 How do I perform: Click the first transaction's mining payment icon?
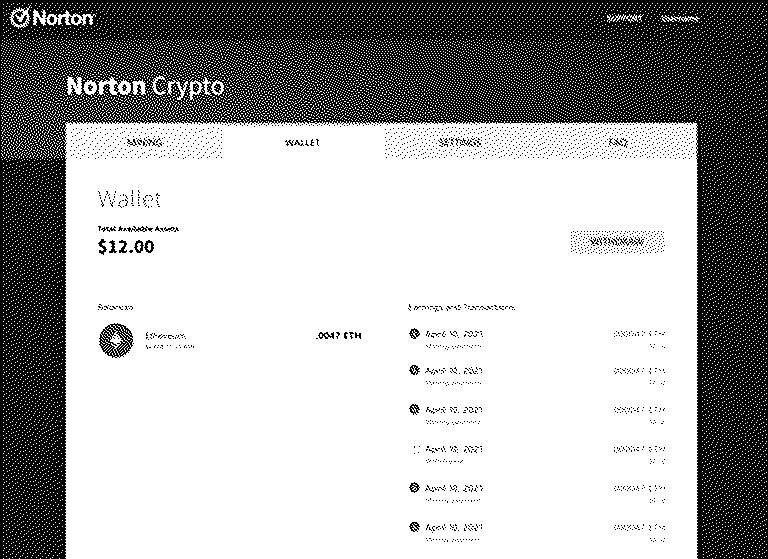pyautogui.click(x=414, y=334)
